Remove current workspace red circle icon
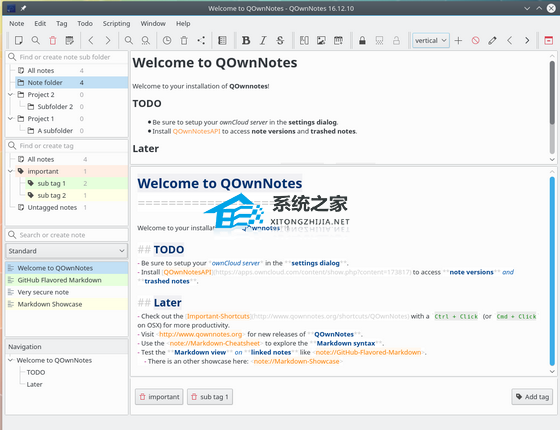This screenshot has width=560, height=430. tap(475, 40)
